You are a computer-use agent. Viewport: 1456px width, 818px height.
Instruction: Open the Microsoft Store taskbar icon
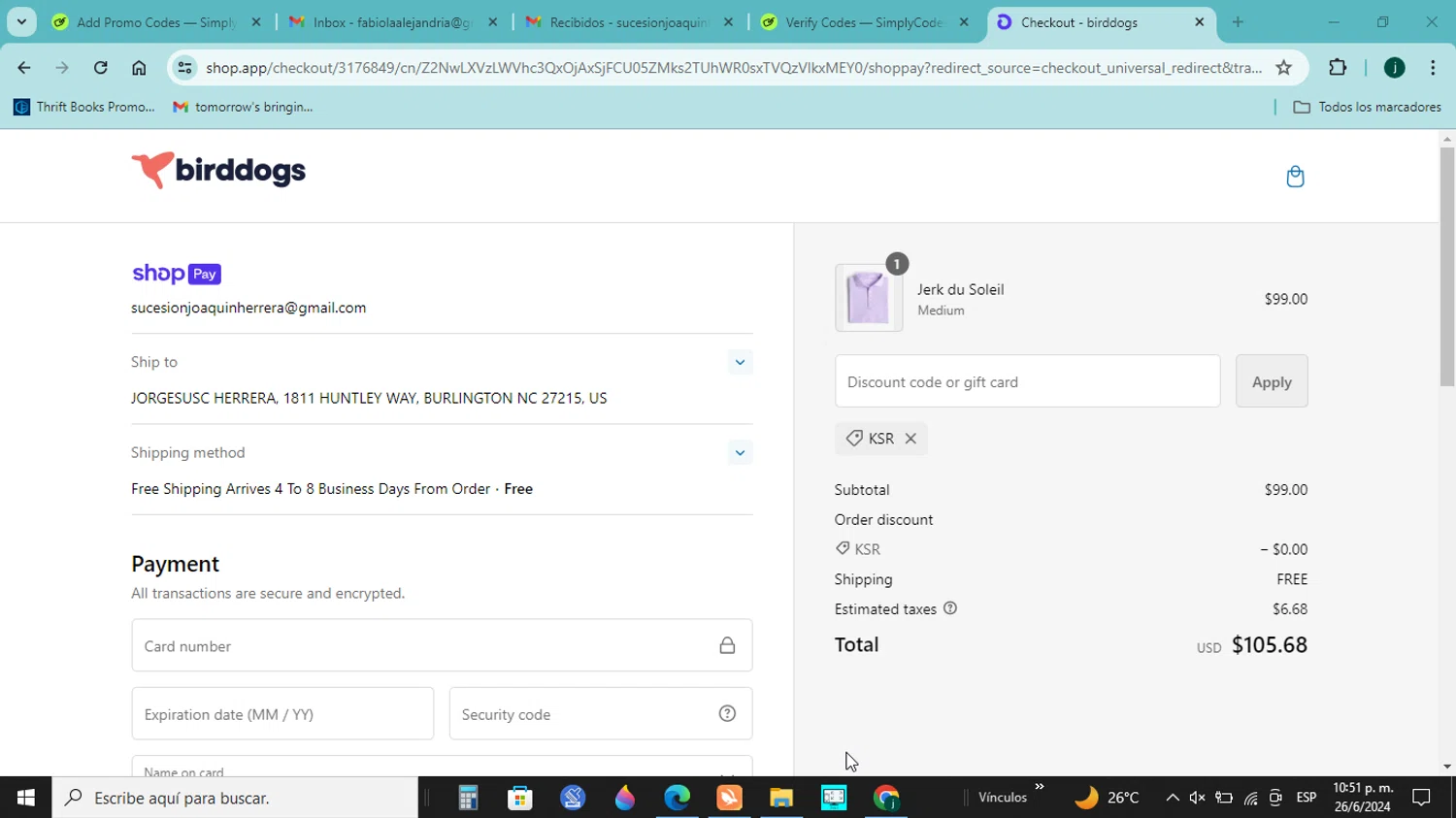pyautogui.click(x=520, y=798)
